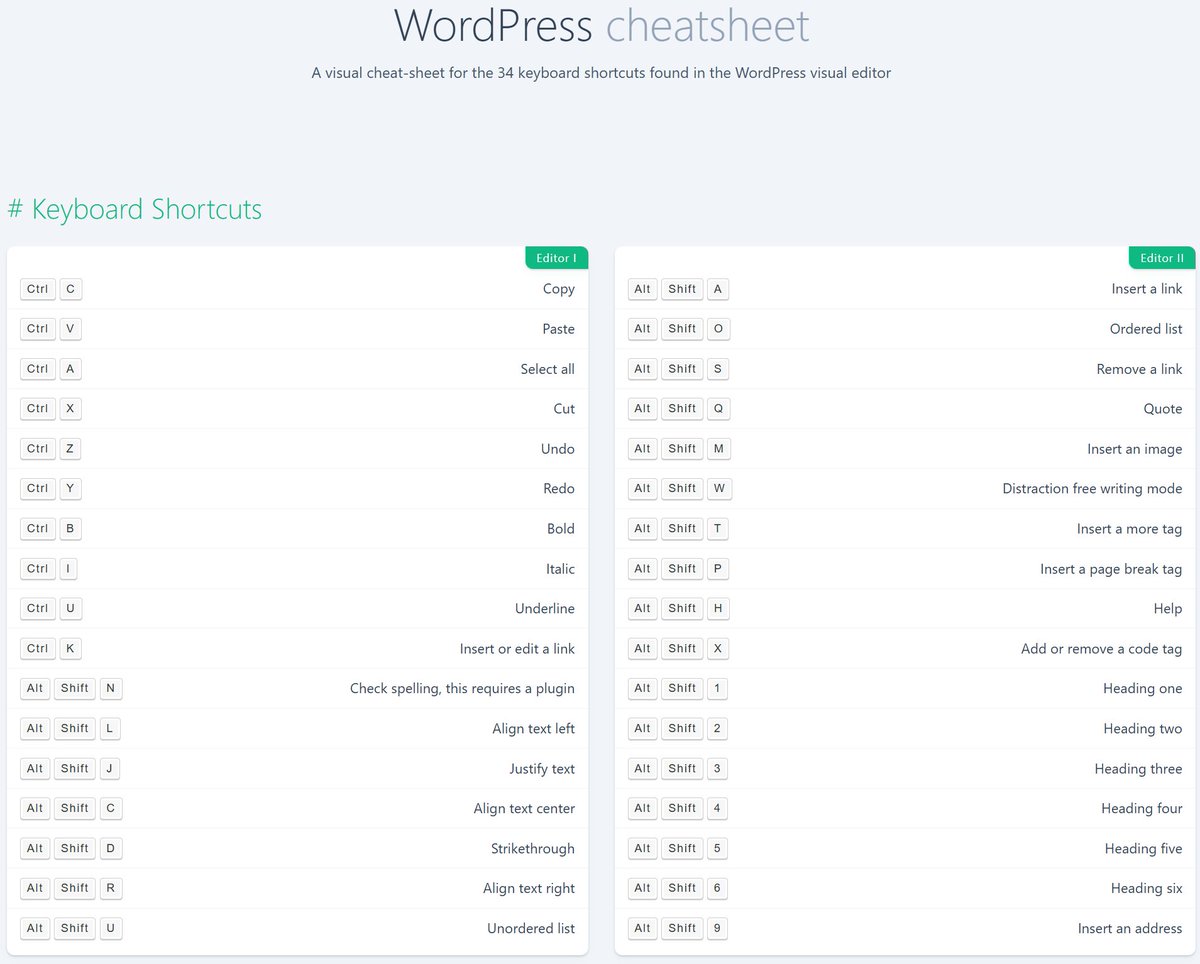Screen dimensions: 1200x964
Task: Click the Alt key in Remove a link row
Action: [643, 369]
